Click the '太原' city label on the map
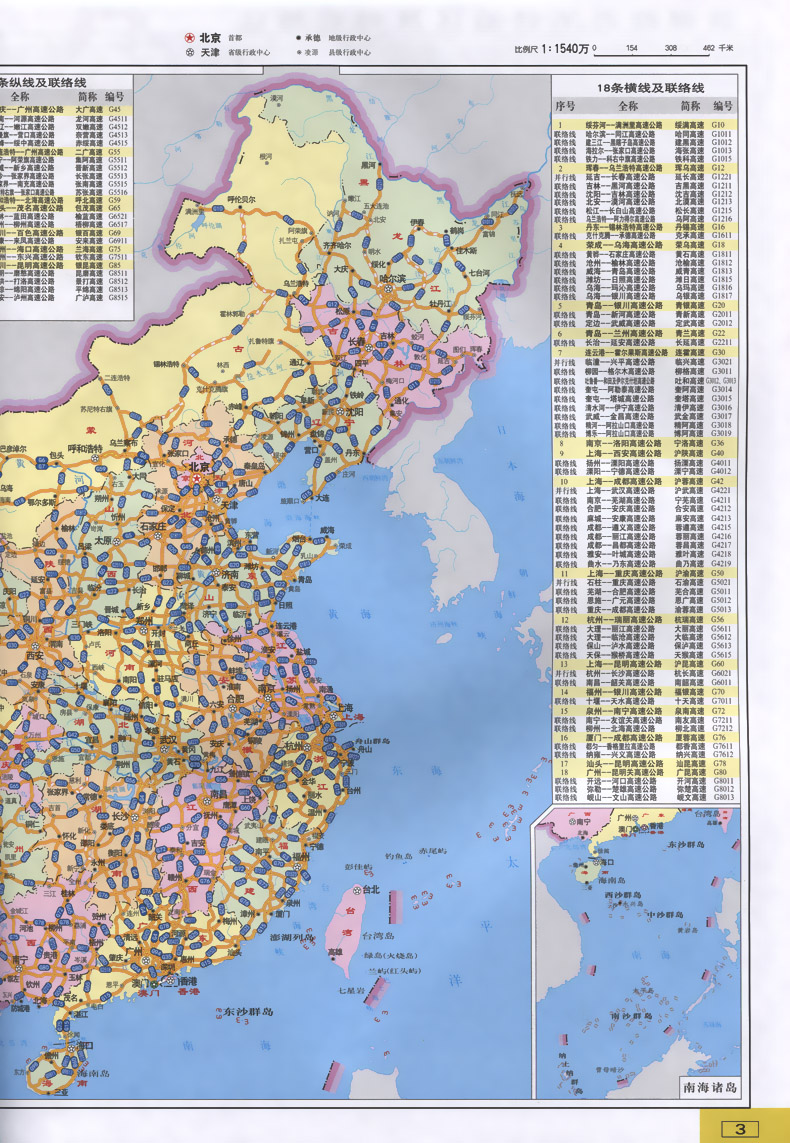The image size is (790, 1143). (x=103, y=541)
